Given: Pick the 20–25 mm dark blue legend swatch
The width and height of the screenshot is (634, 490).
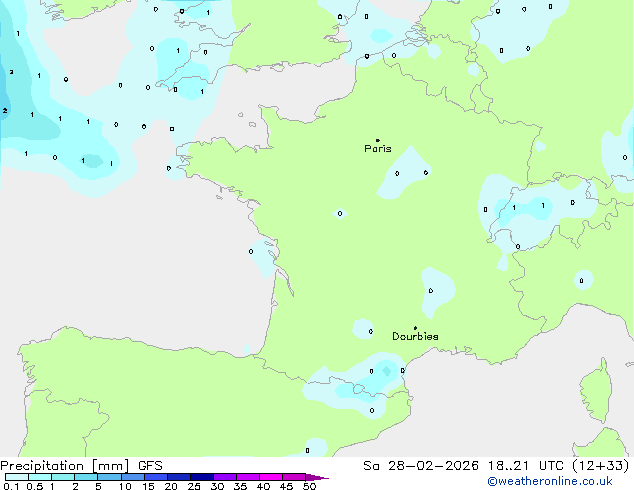Looking at the screenshot, I should (179, 477).
